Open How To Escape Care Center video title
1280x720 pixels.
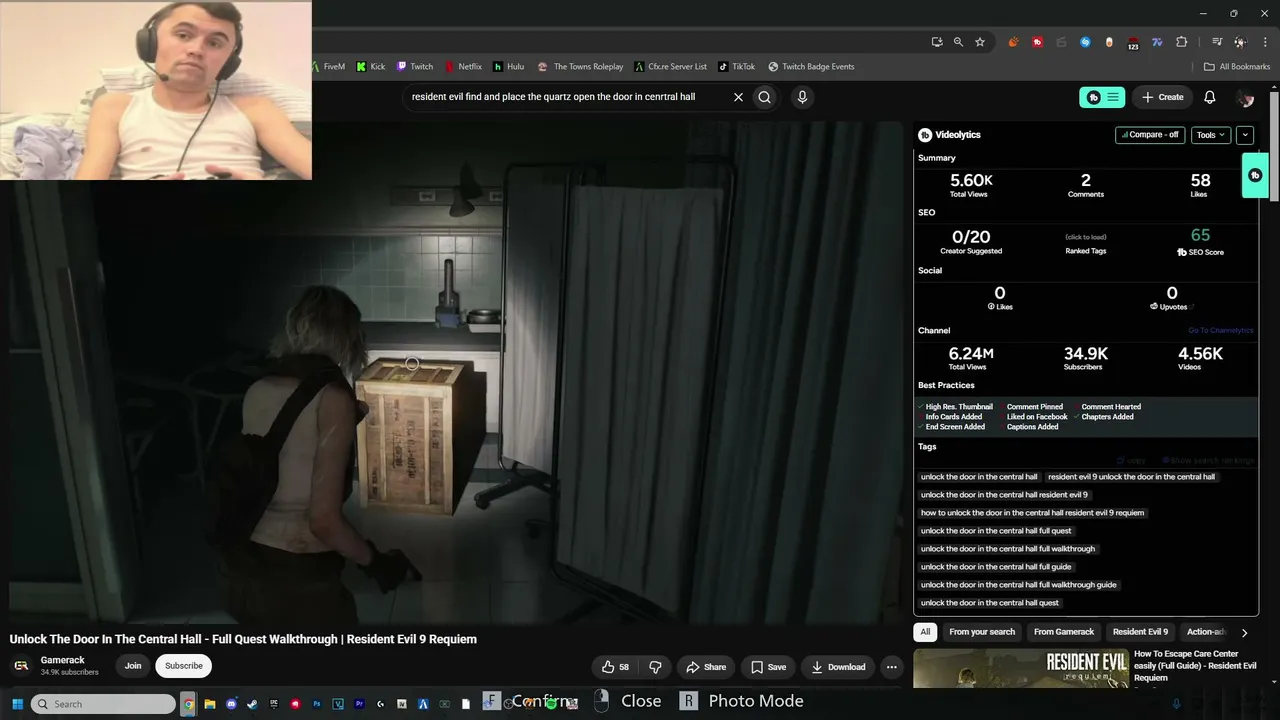pos(1195,665)
